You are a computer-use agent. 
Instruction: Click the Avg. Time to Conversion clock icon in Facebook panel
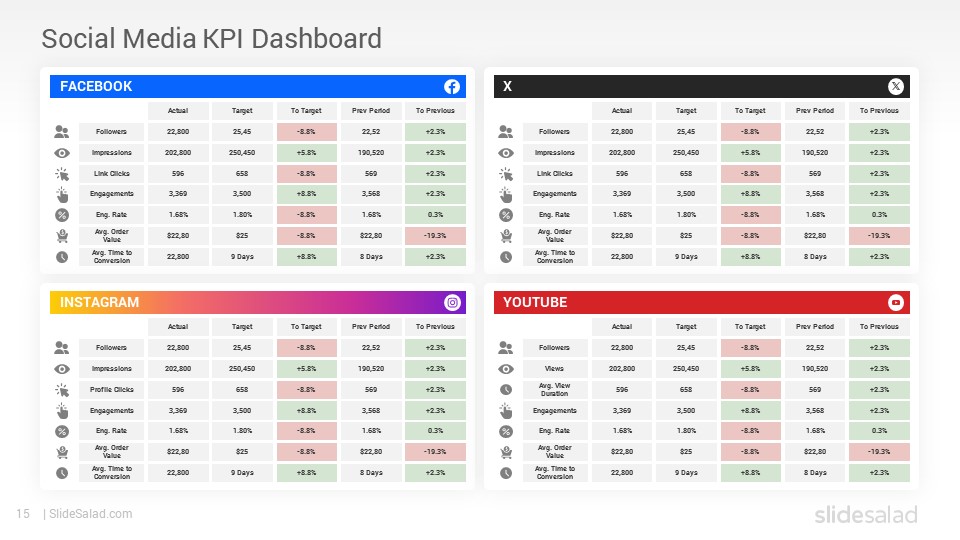tap(62, 257)
